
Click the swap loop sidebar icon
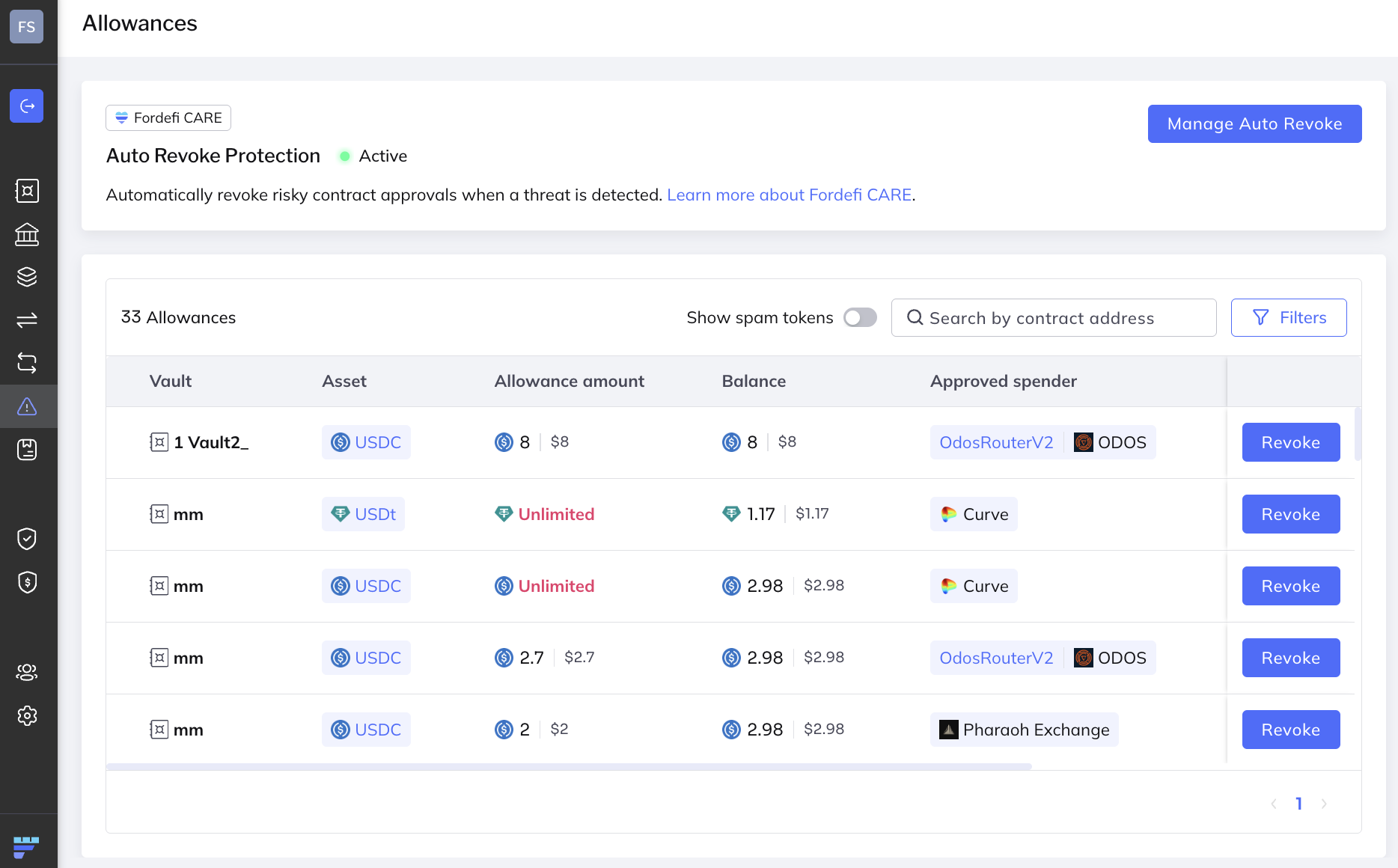tap(27, 364)
